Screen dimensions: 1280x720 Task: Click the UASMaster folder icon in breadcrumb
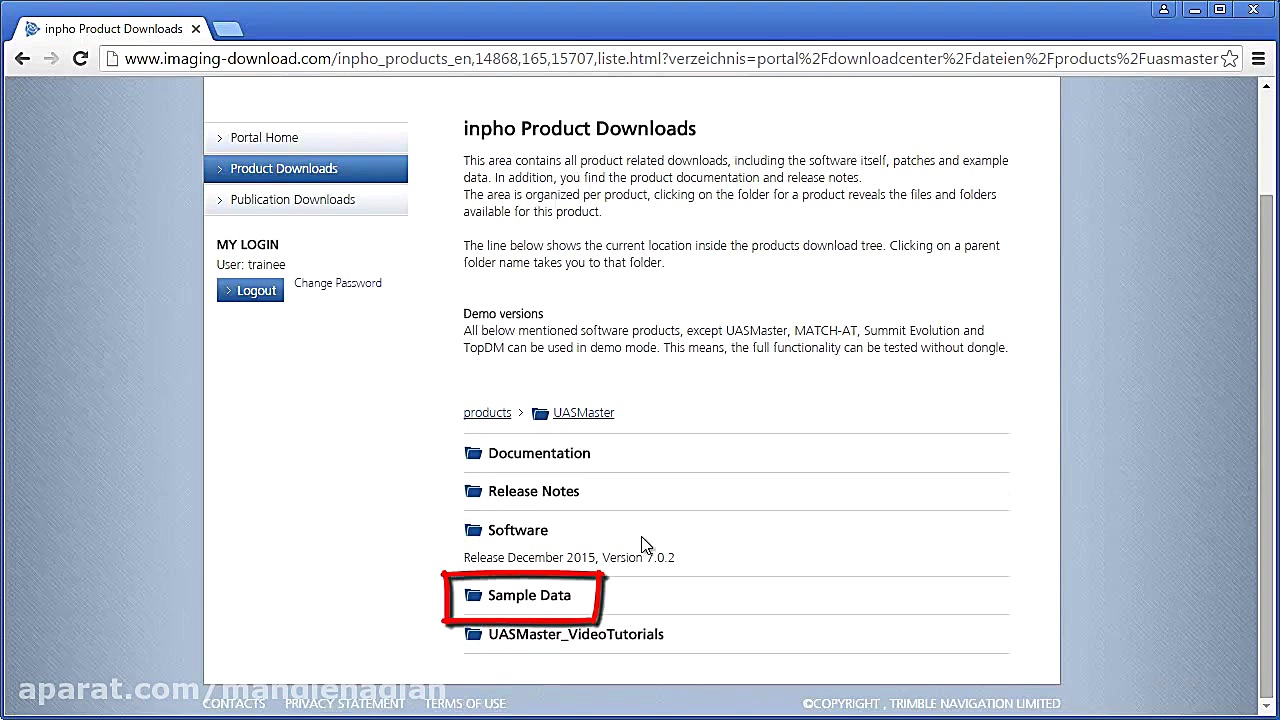(541, 413)
